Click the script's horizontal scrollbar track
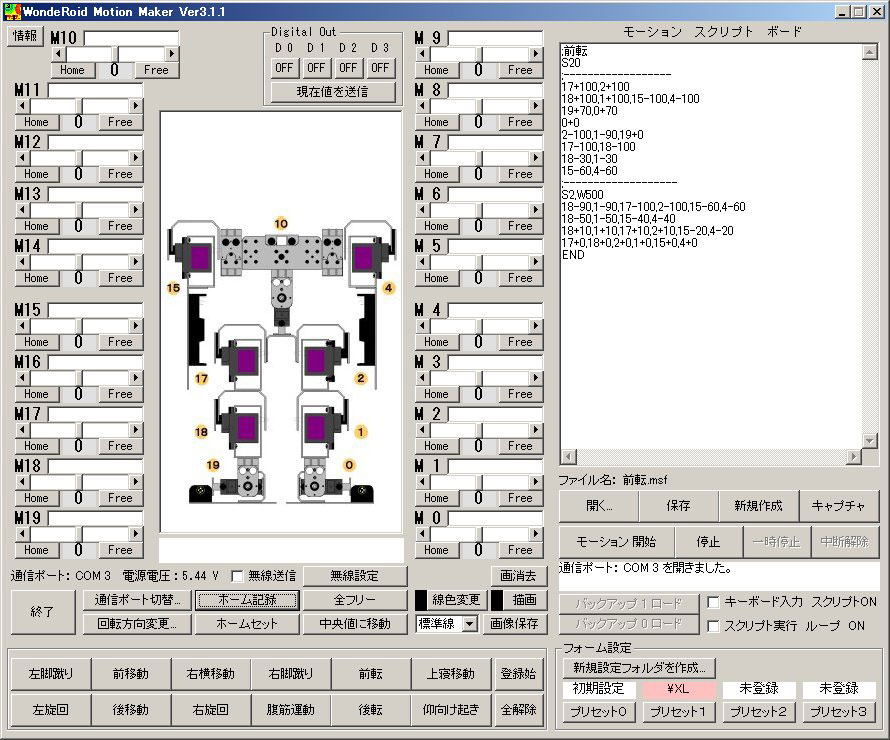The width and height of the screenshot is (890, 740). [x=711, y=456]
